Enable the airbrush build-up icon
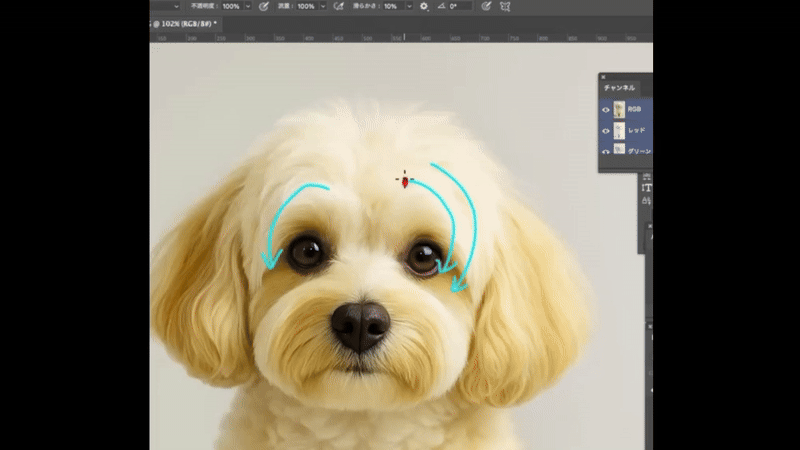Screen dimensions: 800x450 pyautogui.click(x=338, y=6)
